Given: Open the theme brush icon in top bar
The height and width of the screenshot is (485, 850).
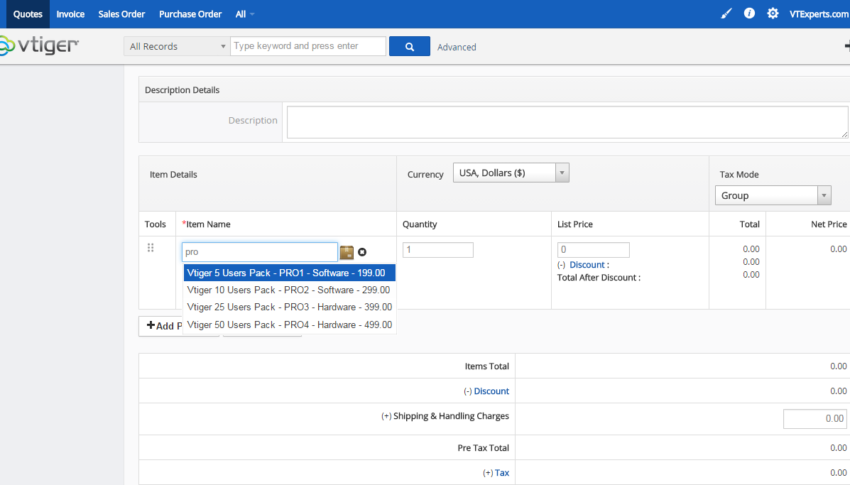Looking at the screenshot, I should pyautogui.click(x=726, y=14).
